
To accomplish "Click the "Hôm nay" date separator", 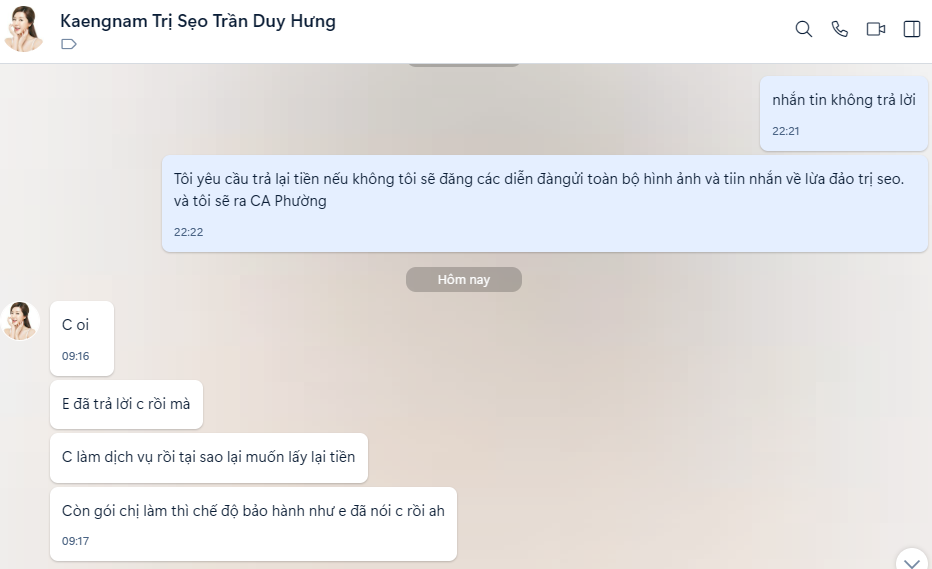I will (x=464, y=279).
